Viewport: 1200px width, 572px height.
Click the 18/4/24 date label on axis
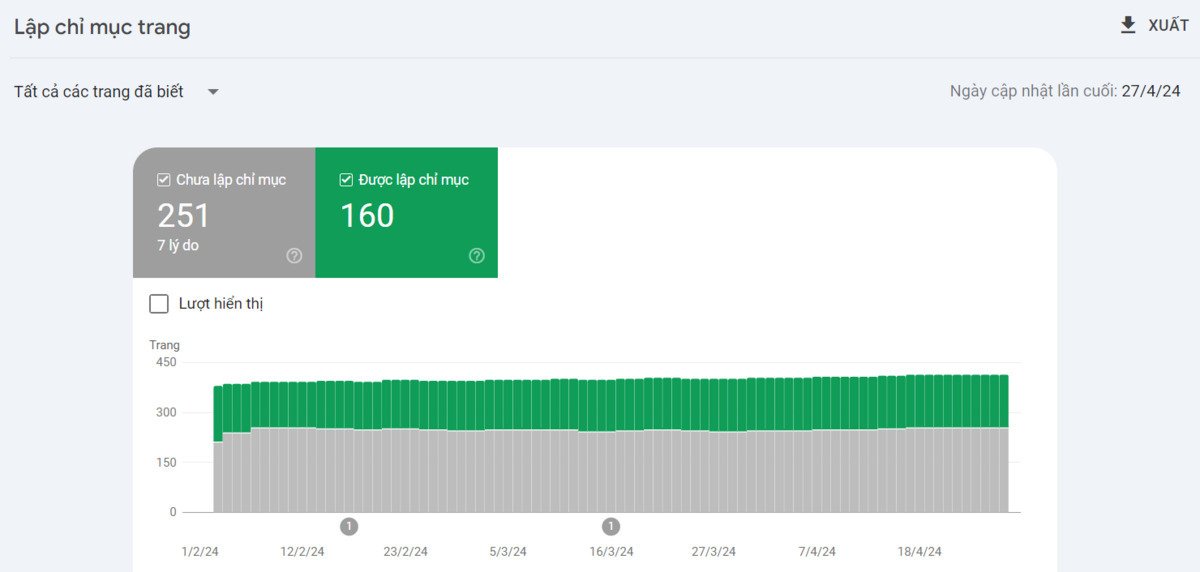click(920, 552)
